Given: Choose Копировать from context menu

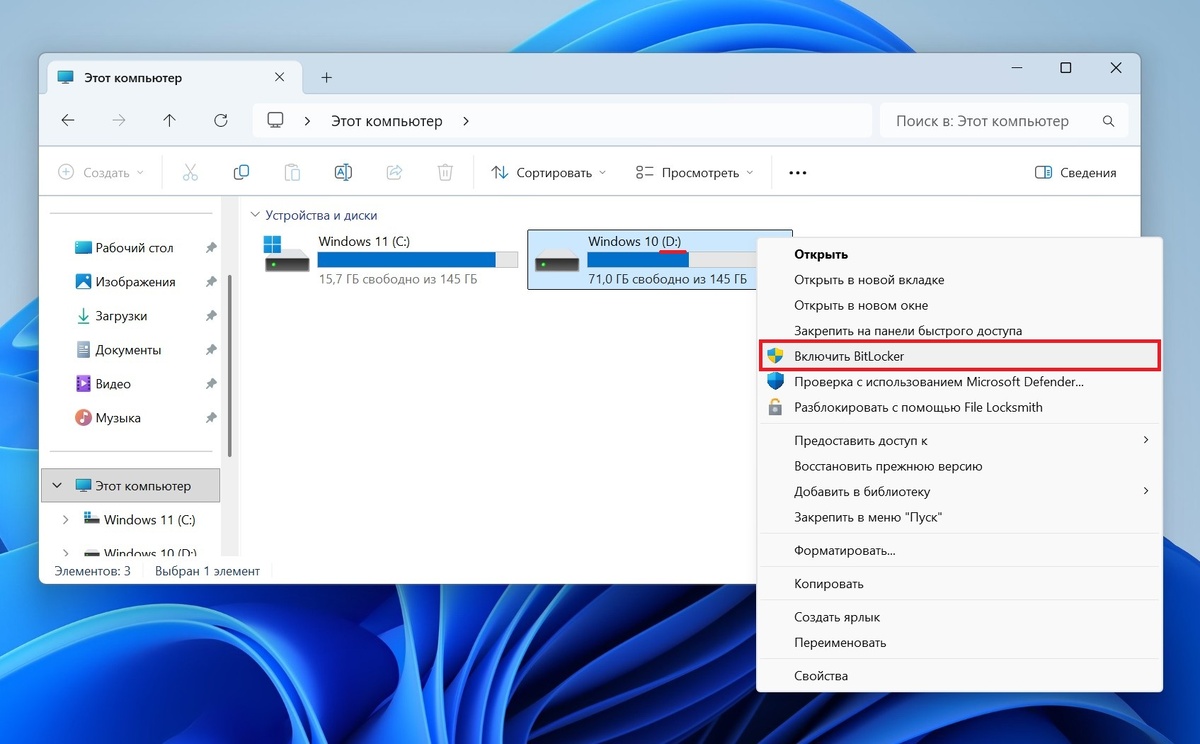Looking at the screenshot, I should pos(960,583).
